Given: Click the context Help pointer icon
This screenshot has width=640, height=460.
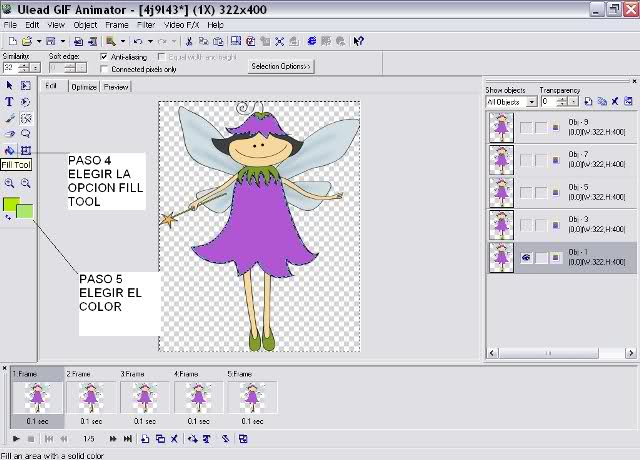Looking at the screenshot, I should point(358,41).
